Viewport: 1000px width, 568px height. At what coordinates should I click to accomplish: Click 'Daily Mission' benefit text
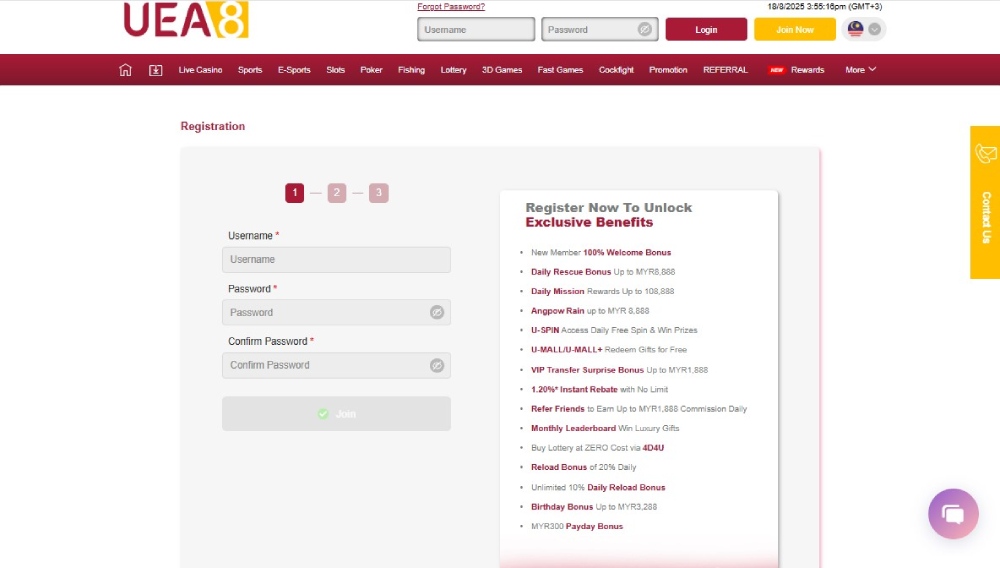[557, 291]
